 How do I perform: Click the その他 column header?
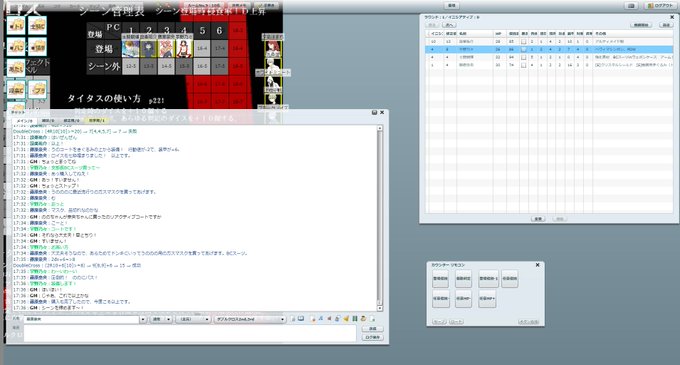pyautogui.click(x=633, y=33)
